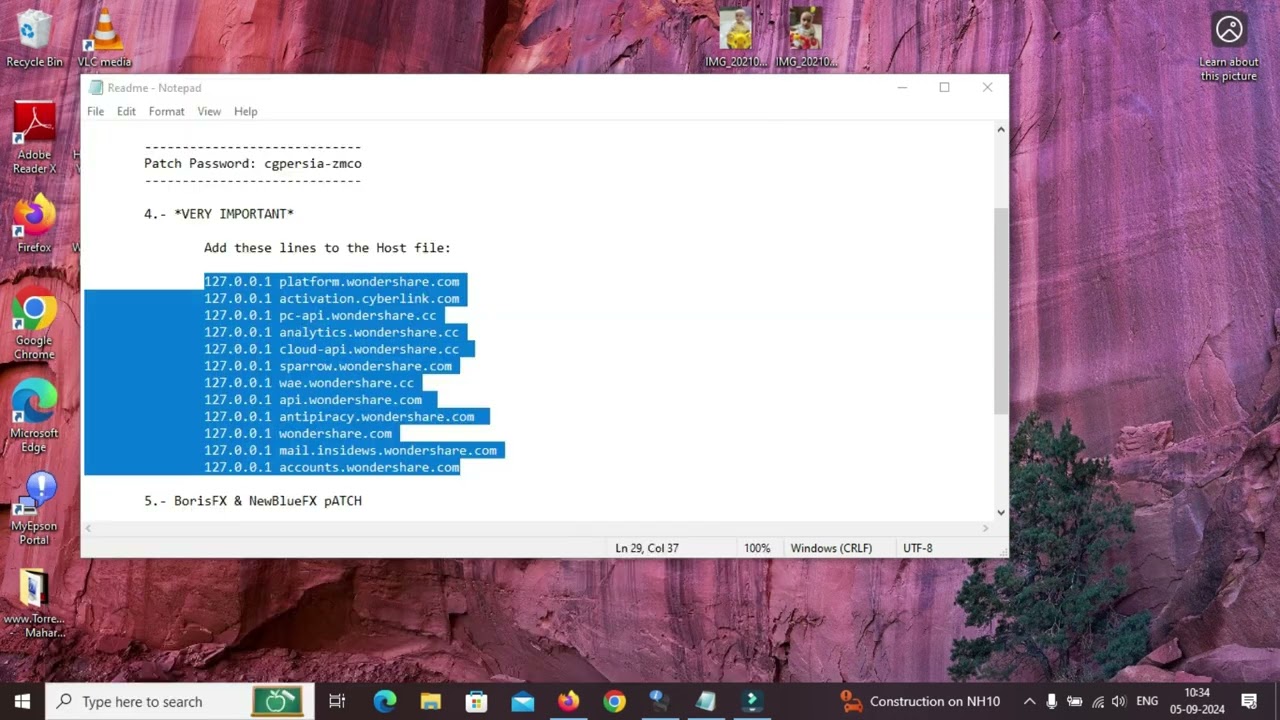This screenshot has width=1280, height=720.
Task: Open Notepad Edit menu
Action: tap(126, 111)
